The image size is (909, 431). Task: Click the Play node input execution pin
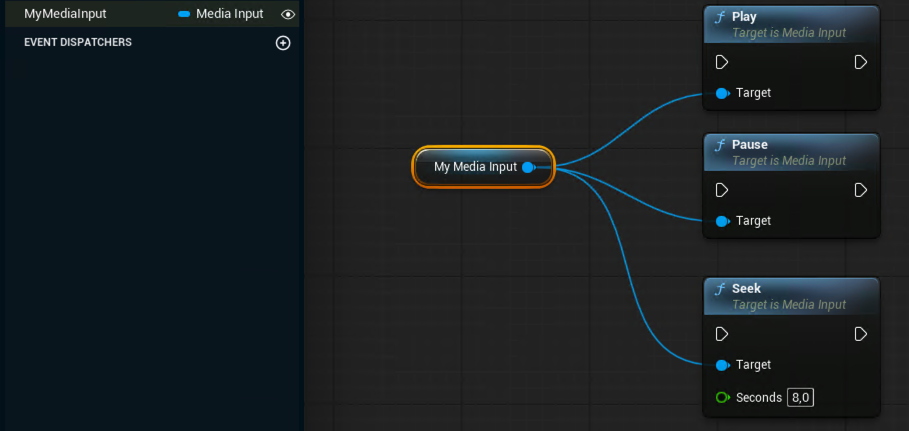(722, 62)
